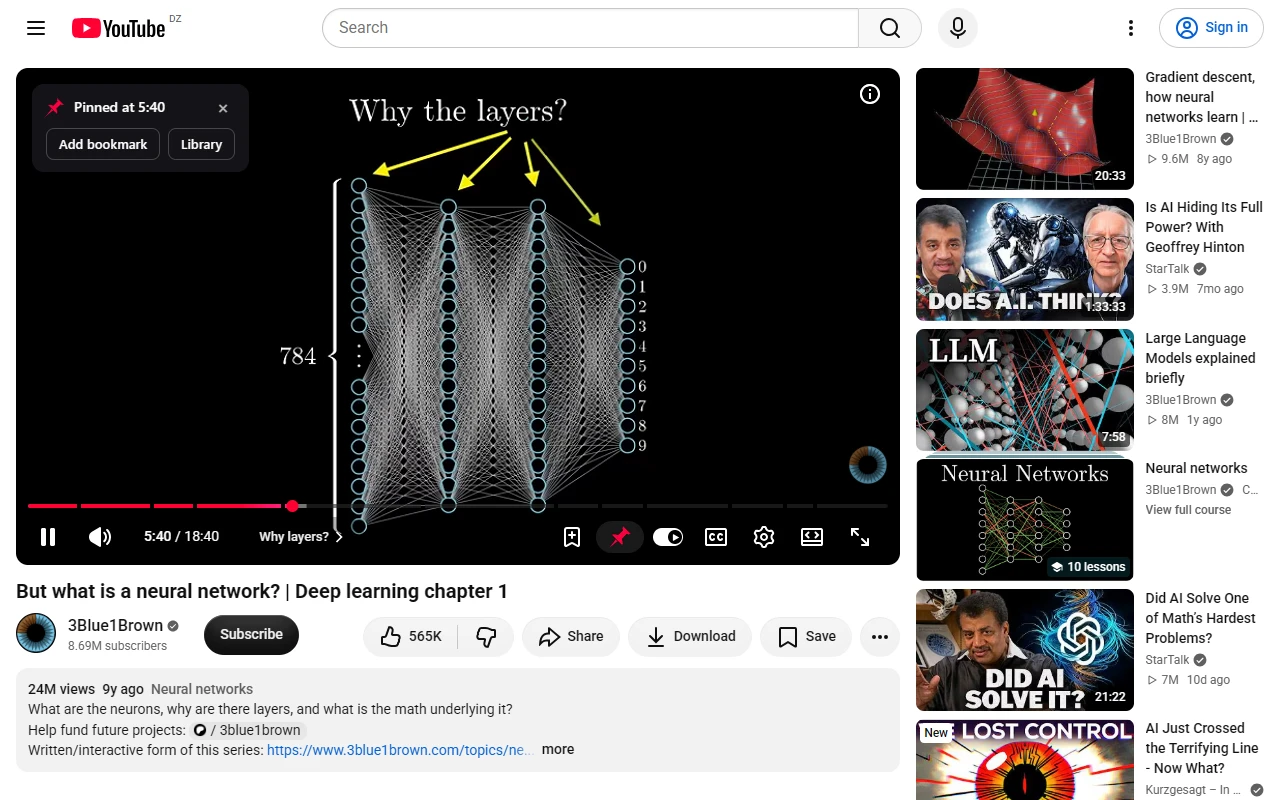This screenshot has height=800, width=1280.
Task: Play 'Is AI Hiding Its Full Power?' video
Action: coord(1025,259)
